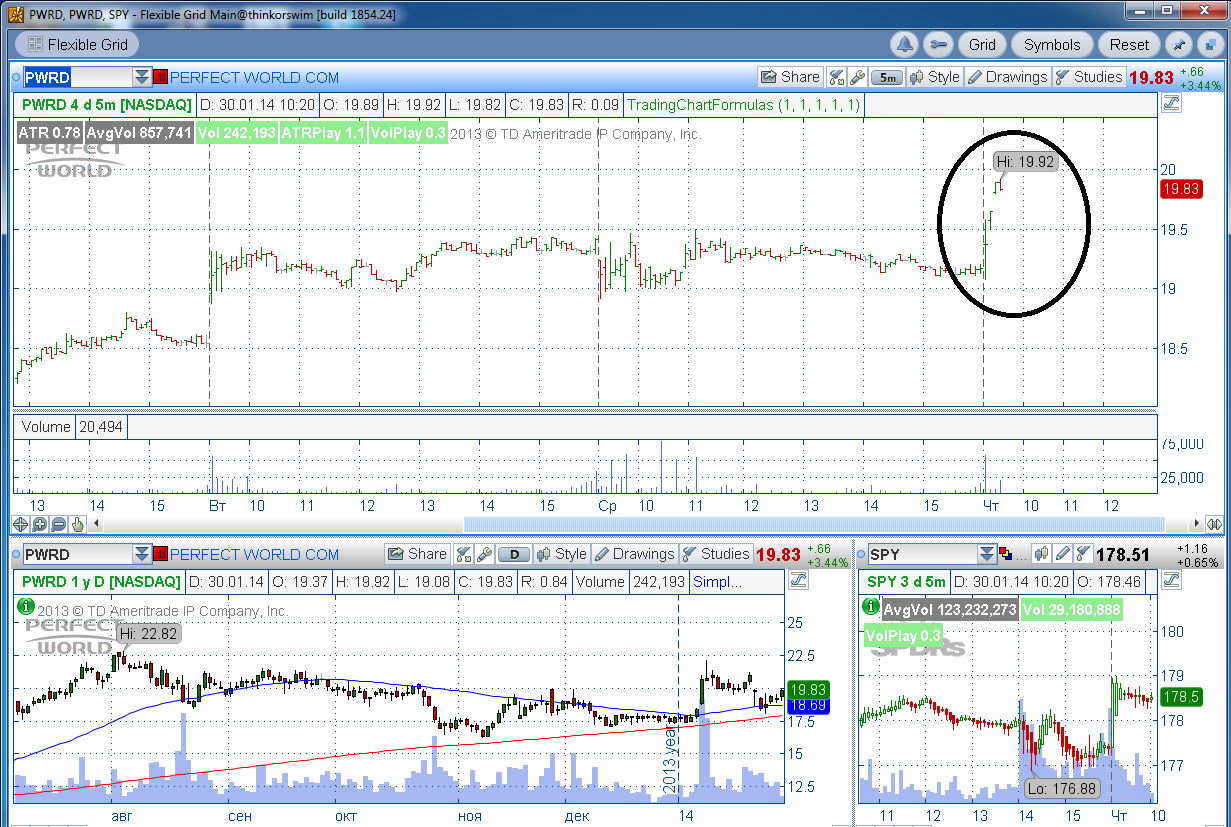Click studies flask icon in SPY toolbar
This screenshot has height=827, width=1231.
coord(1083,554)
